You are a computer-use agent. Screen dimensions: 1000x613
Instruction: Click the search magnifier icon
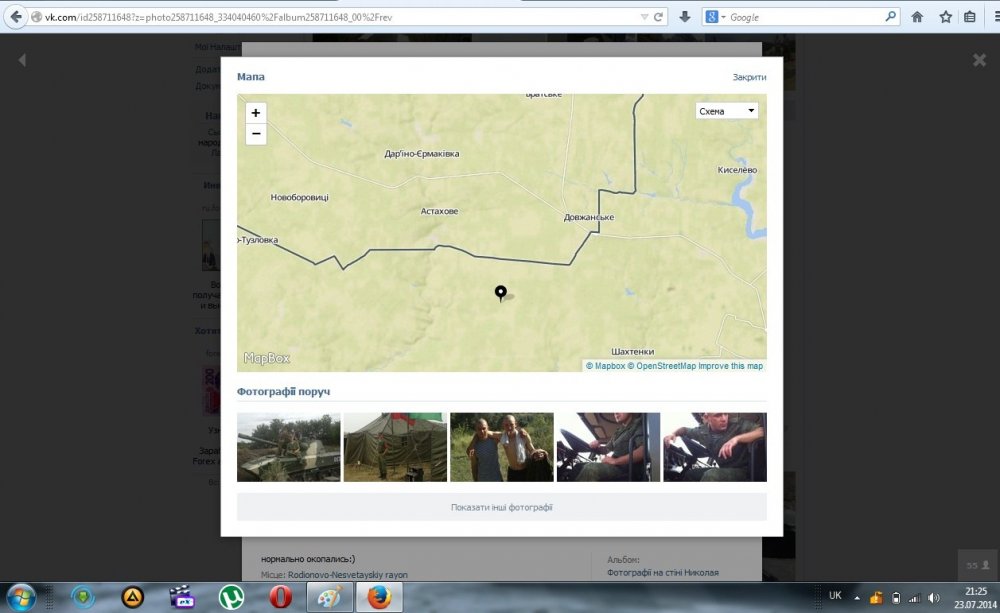(891, 17)
